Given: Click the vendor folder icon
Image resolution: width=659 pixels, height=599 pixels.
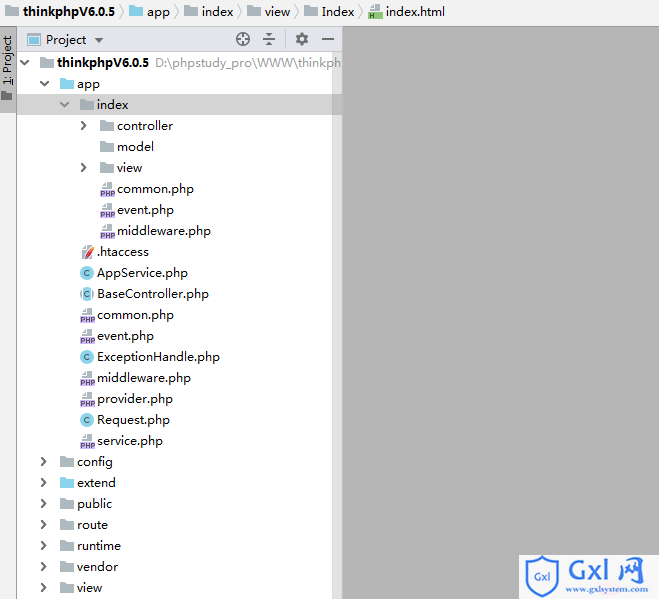Looking at the screenshot, I should click(66, 567).
